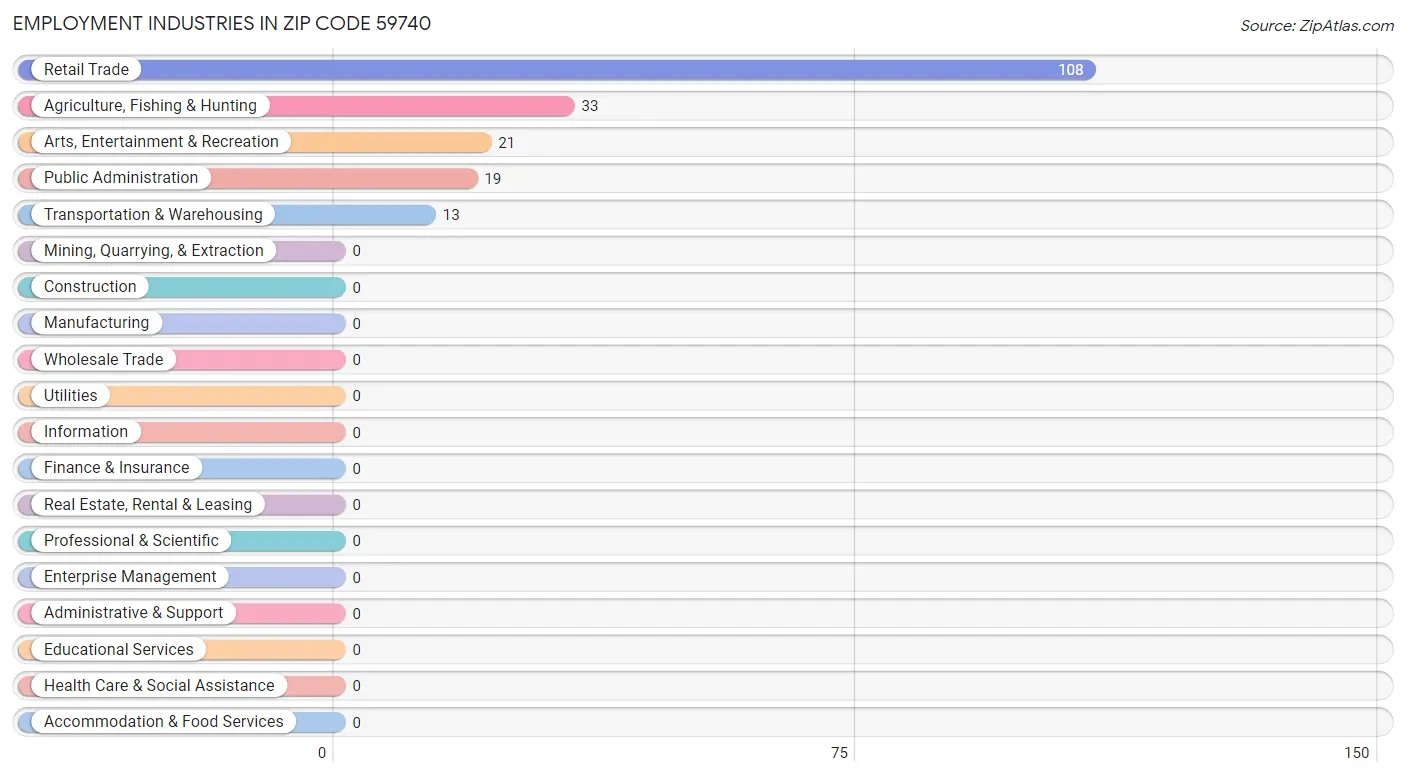Click the Transportation & Warehousing label

click(x=153, y=215)
